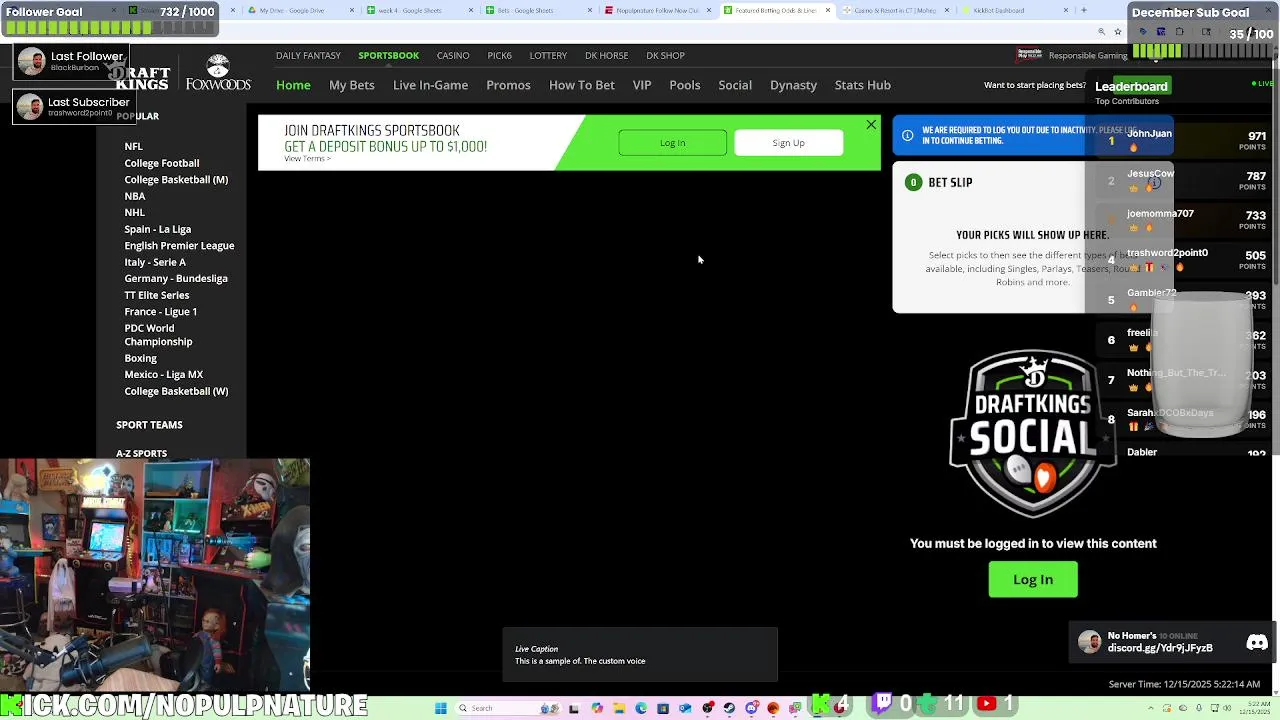
Task: Select College Football in the sidebar
Action: [x=162, y=163]
